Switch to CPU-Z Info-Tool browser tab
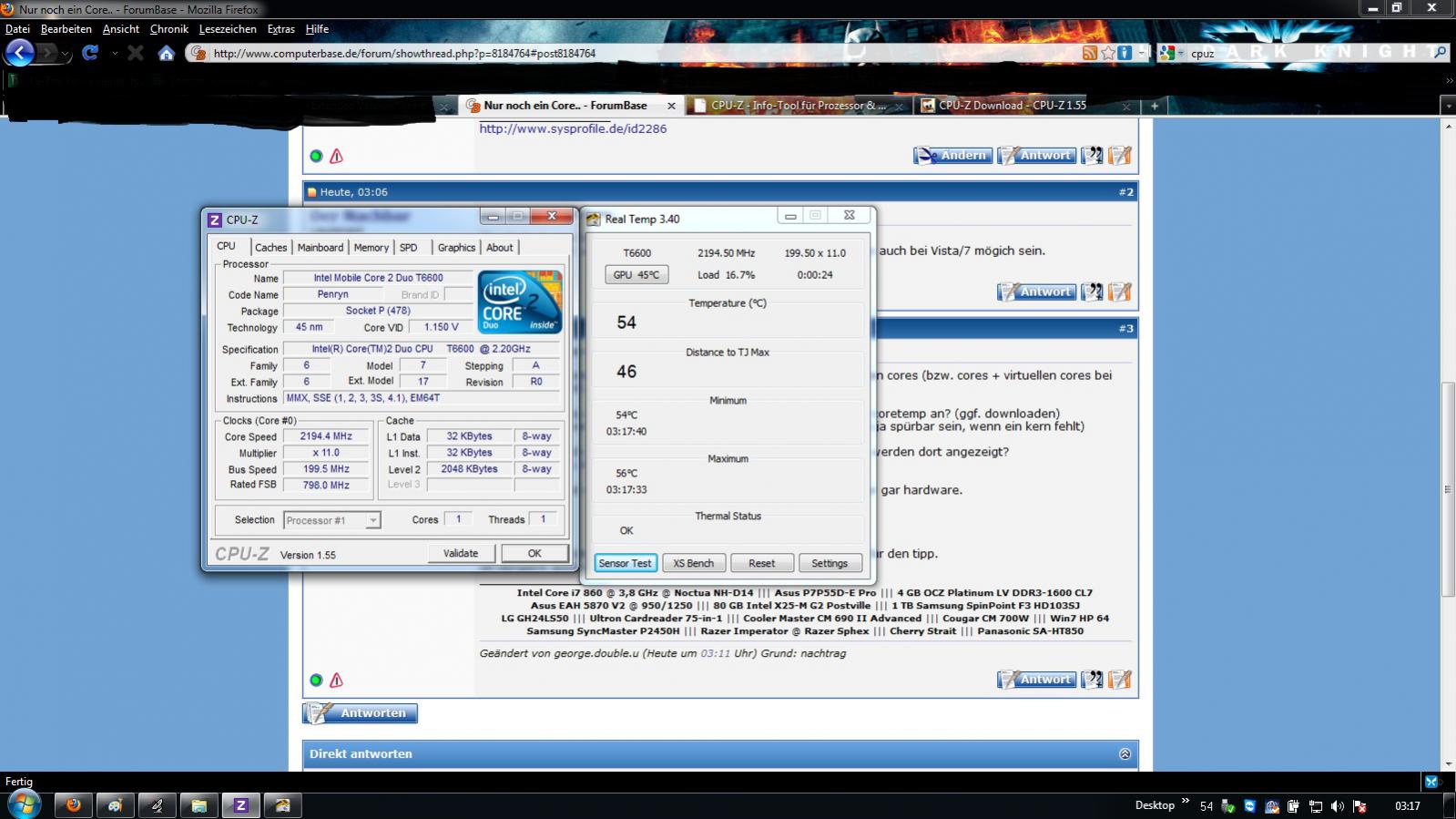This screenshot has height=819, width=1456. (x=799, y=106)
